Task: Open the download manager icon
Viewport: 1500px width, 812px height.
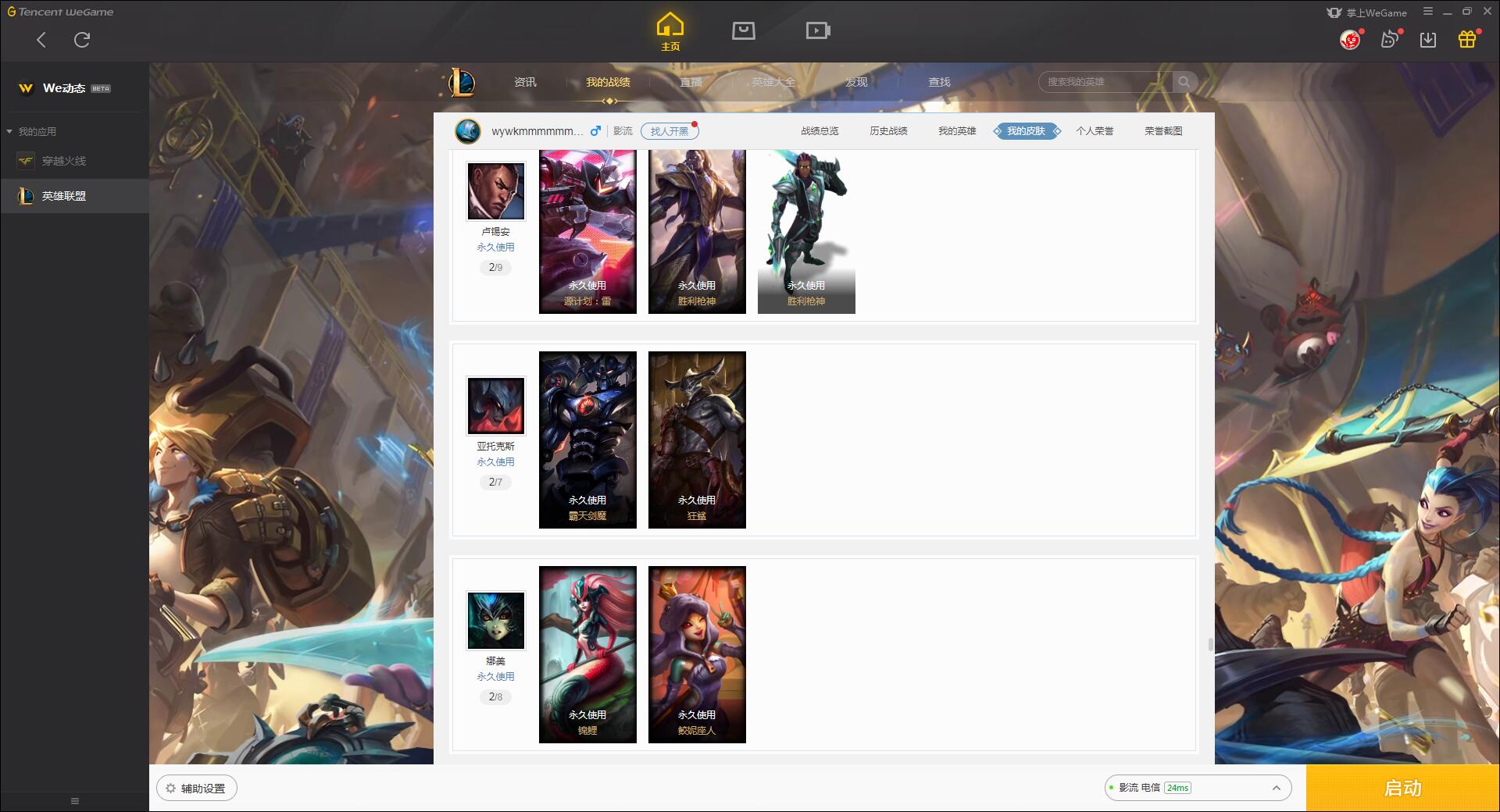Action: (1428, 40)
